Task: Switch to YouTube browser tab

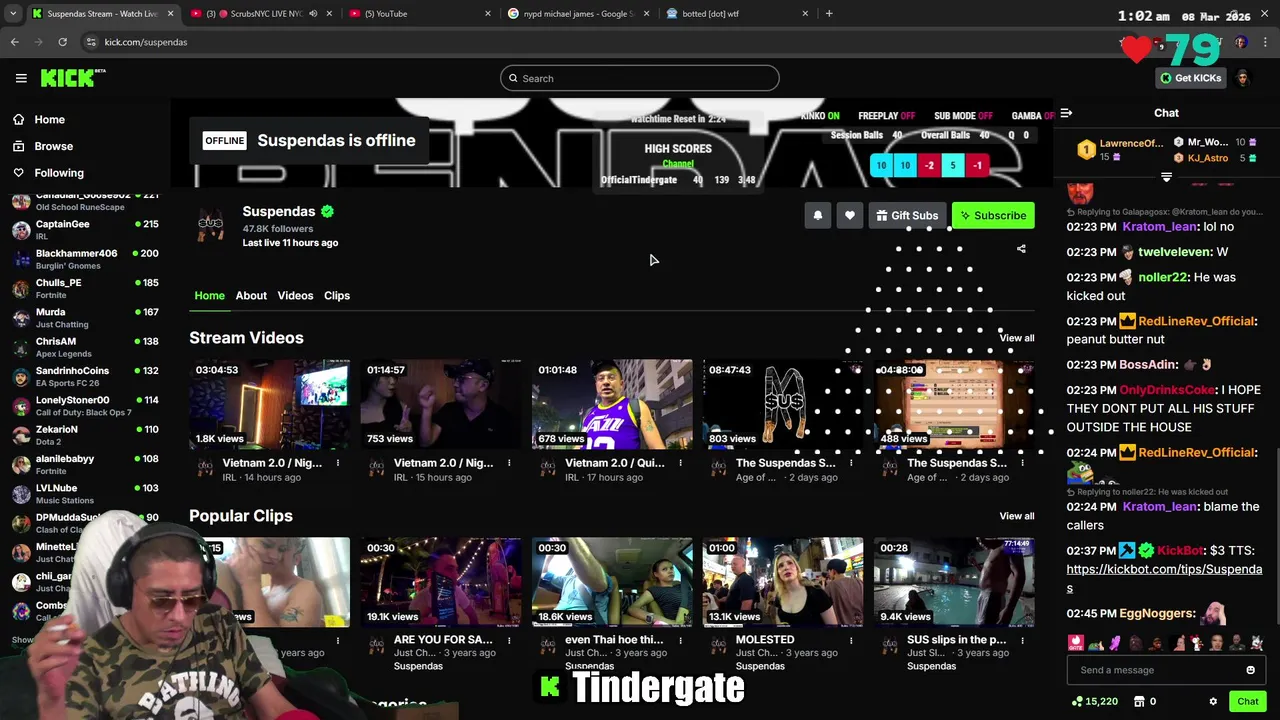Action: click(420, 14)
